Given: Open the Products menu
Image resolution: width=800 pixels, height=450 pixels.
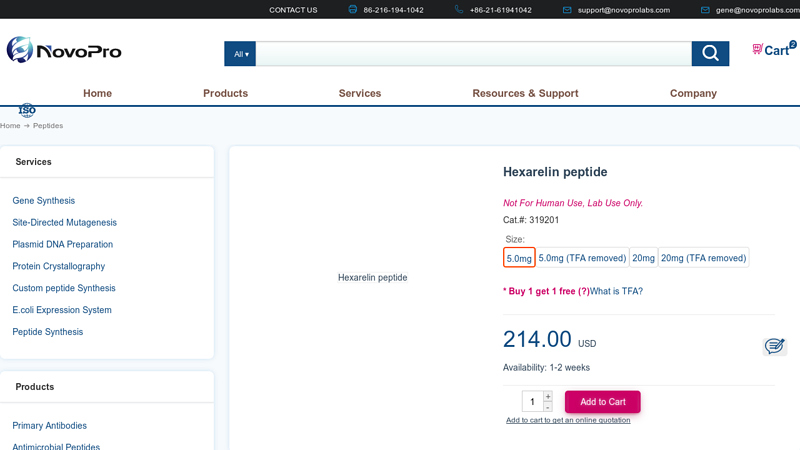Looking at the screenshot, I should (x=225, y=93).
